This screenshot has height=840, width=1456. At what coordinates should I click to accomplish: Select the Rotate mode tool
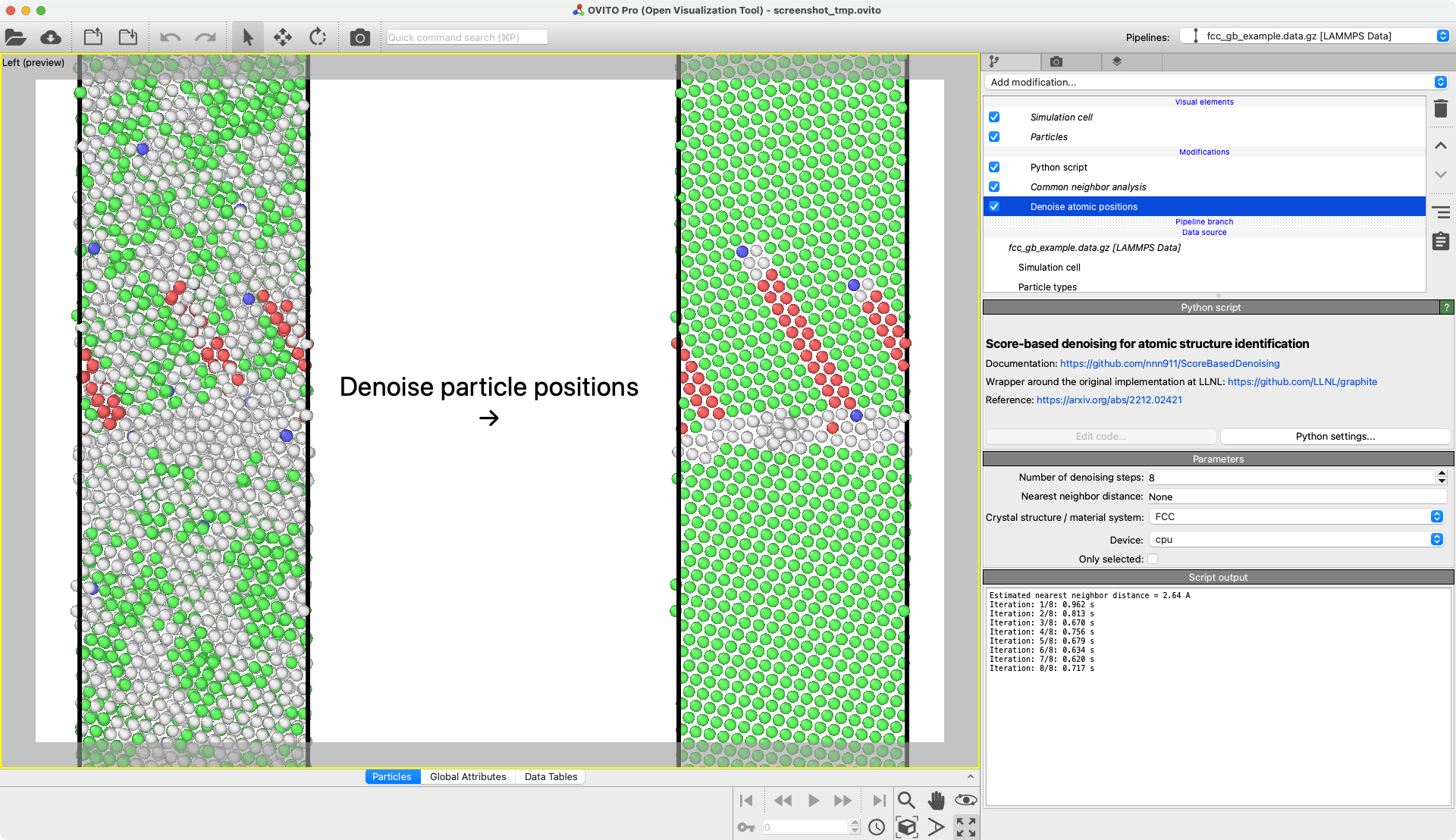point(318,37)
